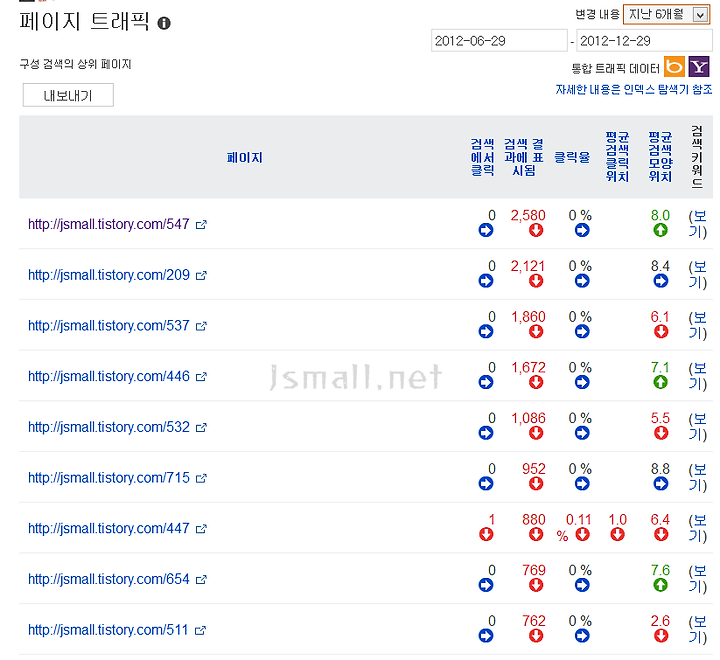The image size is (720, 660).
Task: Select the 769 impressions value
Action: [x=534, y=570]
